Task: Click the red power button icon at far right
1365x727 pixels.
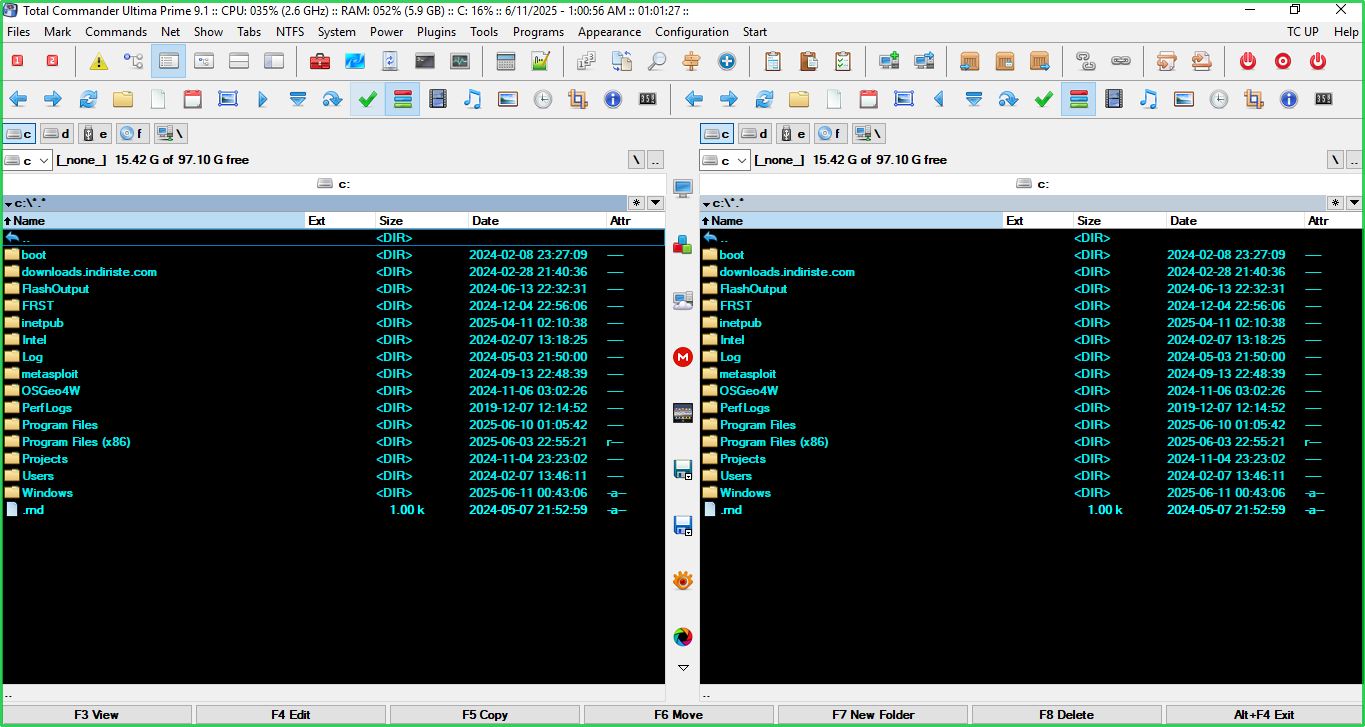Action: click(x=1318, y=61)
